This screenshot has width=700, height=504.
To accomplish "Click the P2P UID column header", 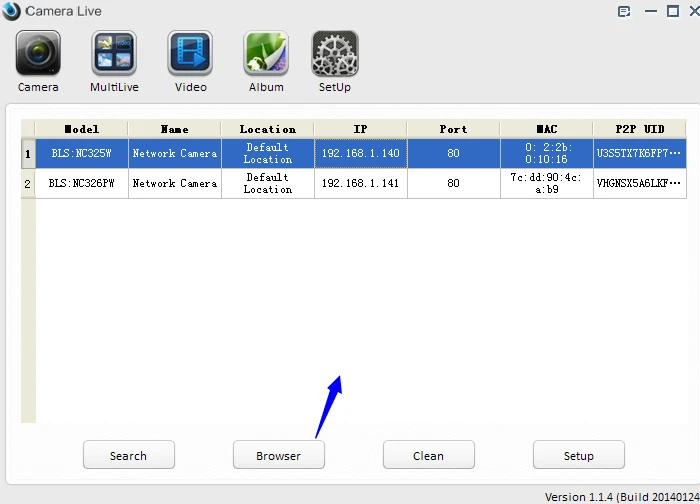I will point(639,129).
